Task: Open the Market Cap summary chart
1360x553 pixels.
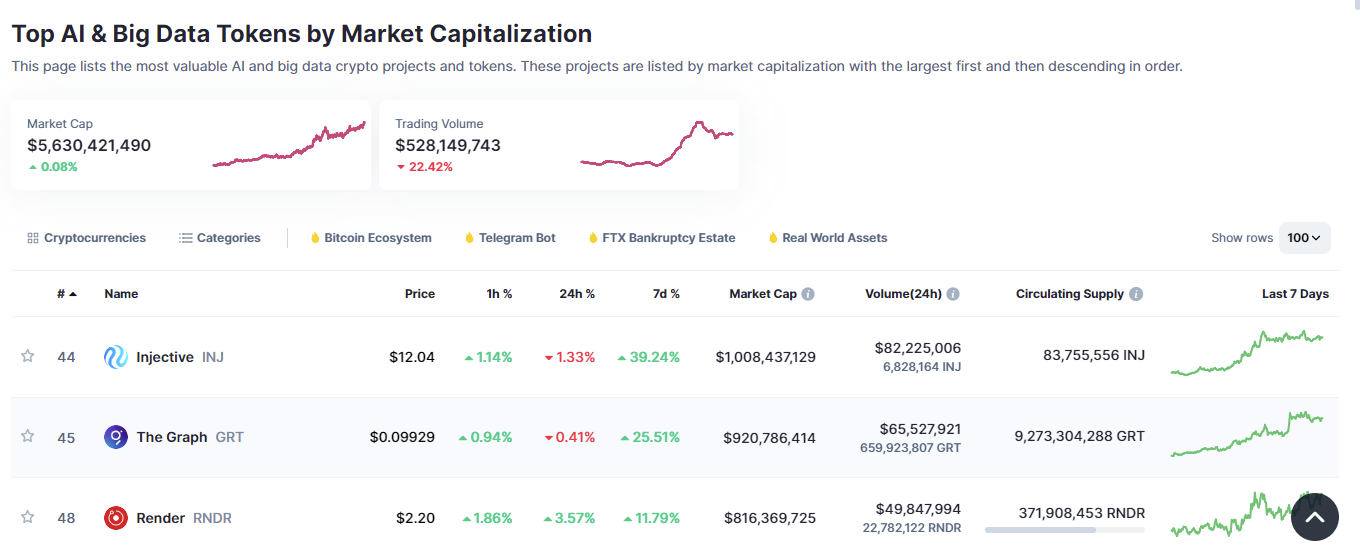Action: [289, 145]
